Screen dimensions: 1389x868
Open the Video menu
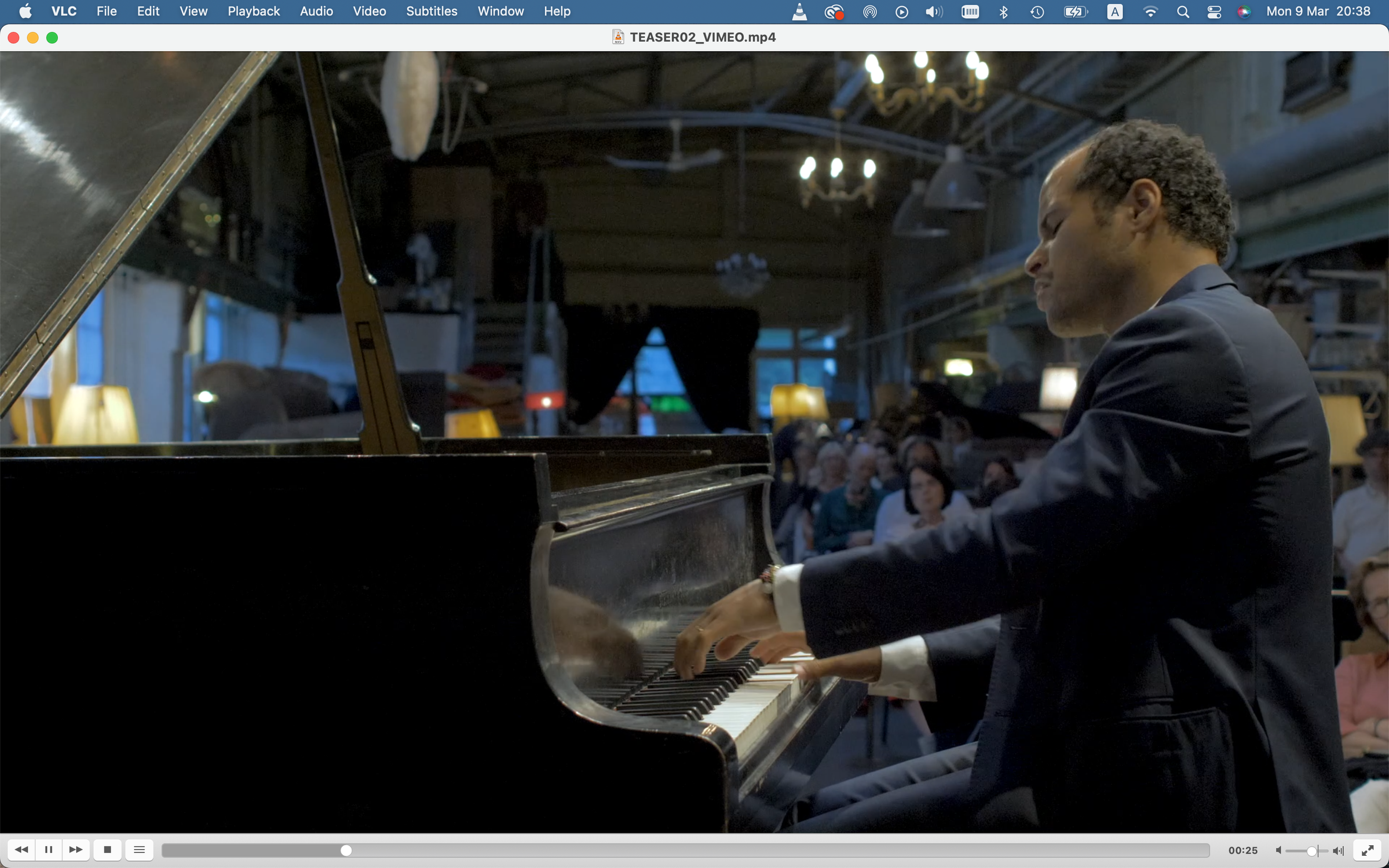(369, 12)
